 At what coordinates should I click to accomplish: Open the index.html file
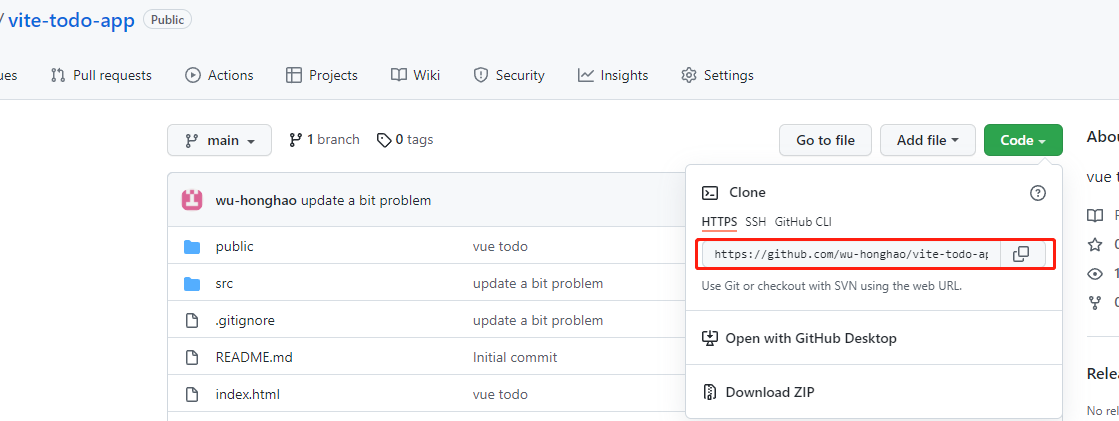(248, 395)
